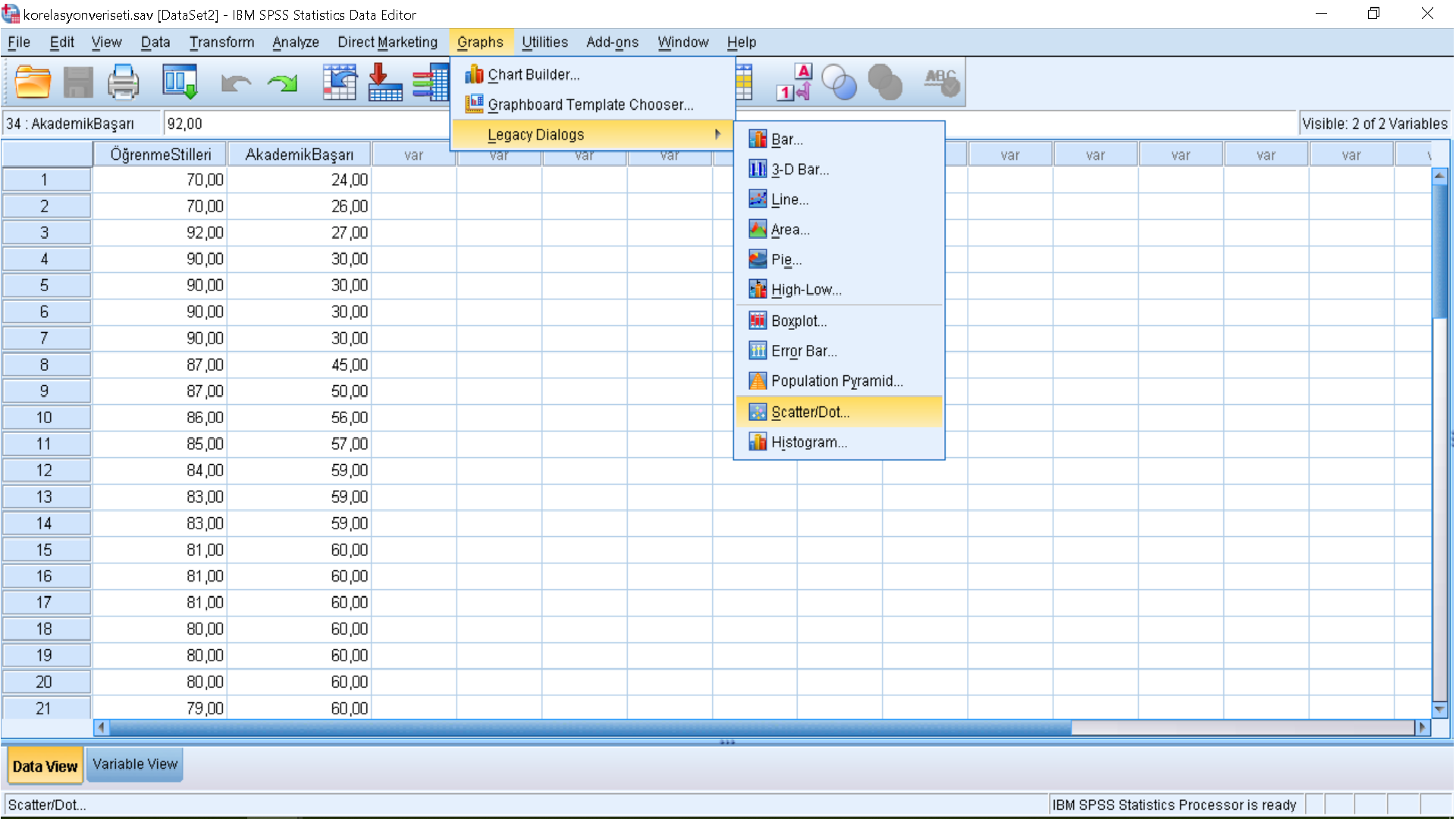Open the Utilities menu
Screen dimensions: 1456x819
click(544, 42)
